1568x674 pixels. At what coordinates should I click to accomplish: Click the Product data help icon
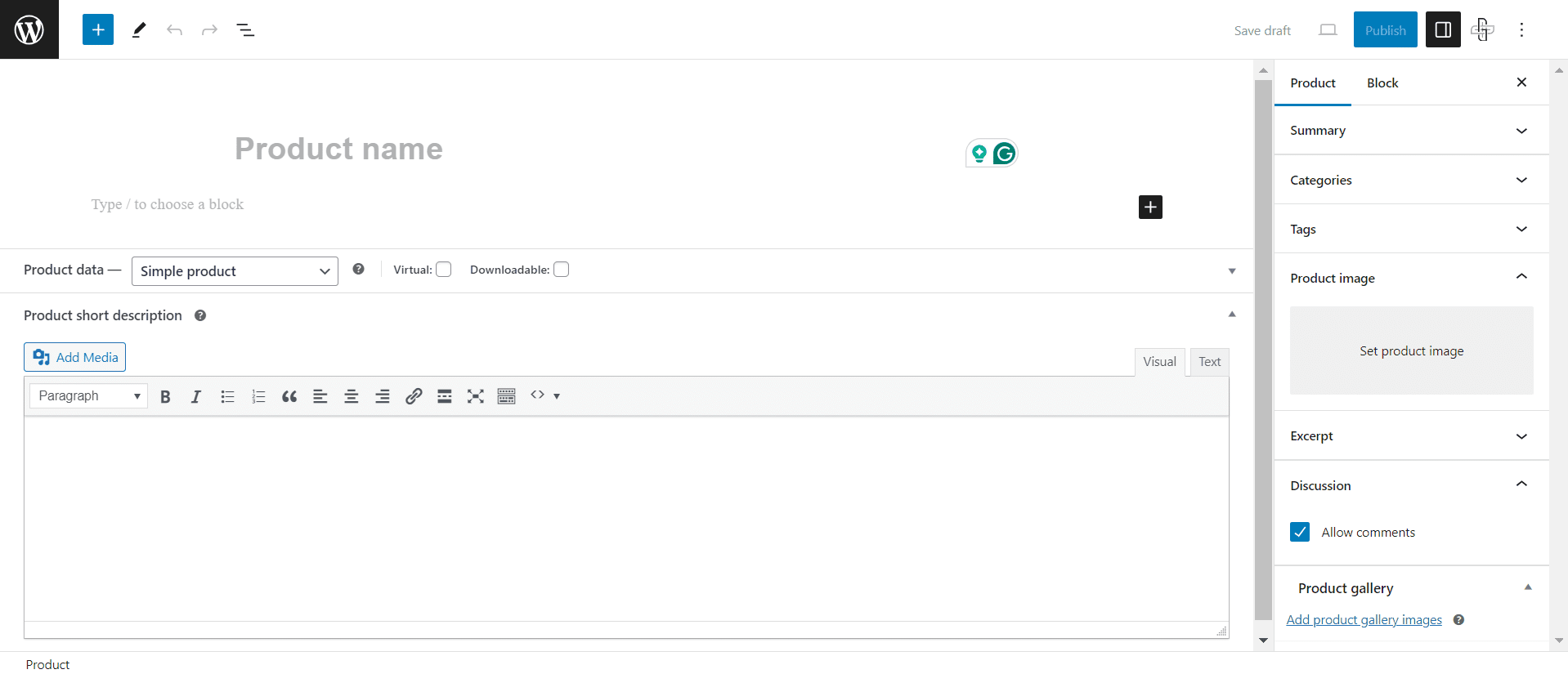click(358, 270)
